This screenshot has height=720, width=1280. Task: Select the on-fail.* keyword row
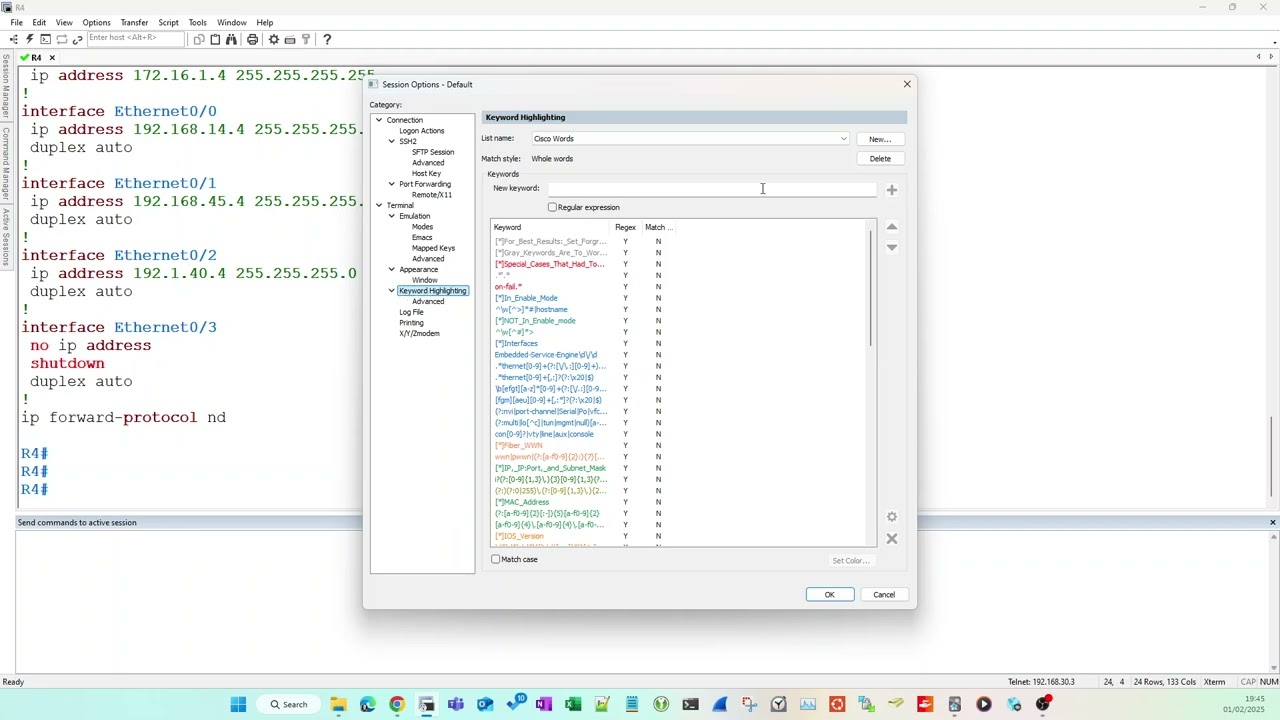(680, 287)
